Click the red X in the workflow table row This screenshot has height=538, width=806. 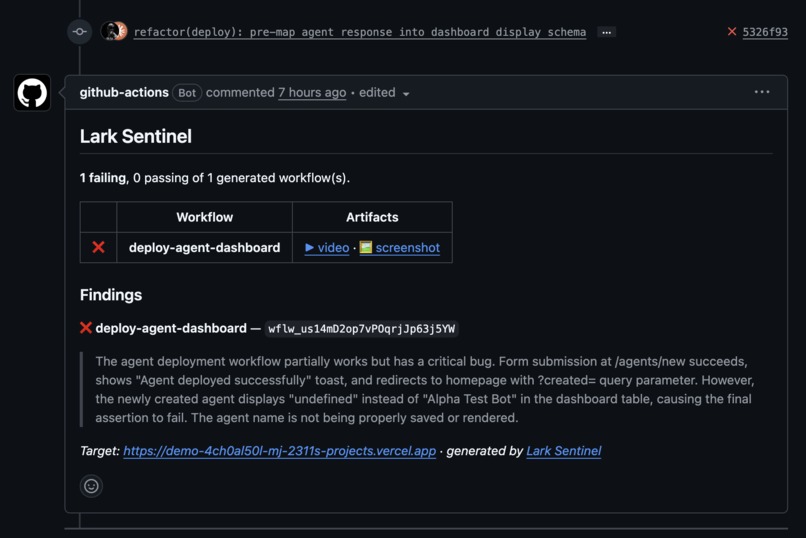click(98, 247)
